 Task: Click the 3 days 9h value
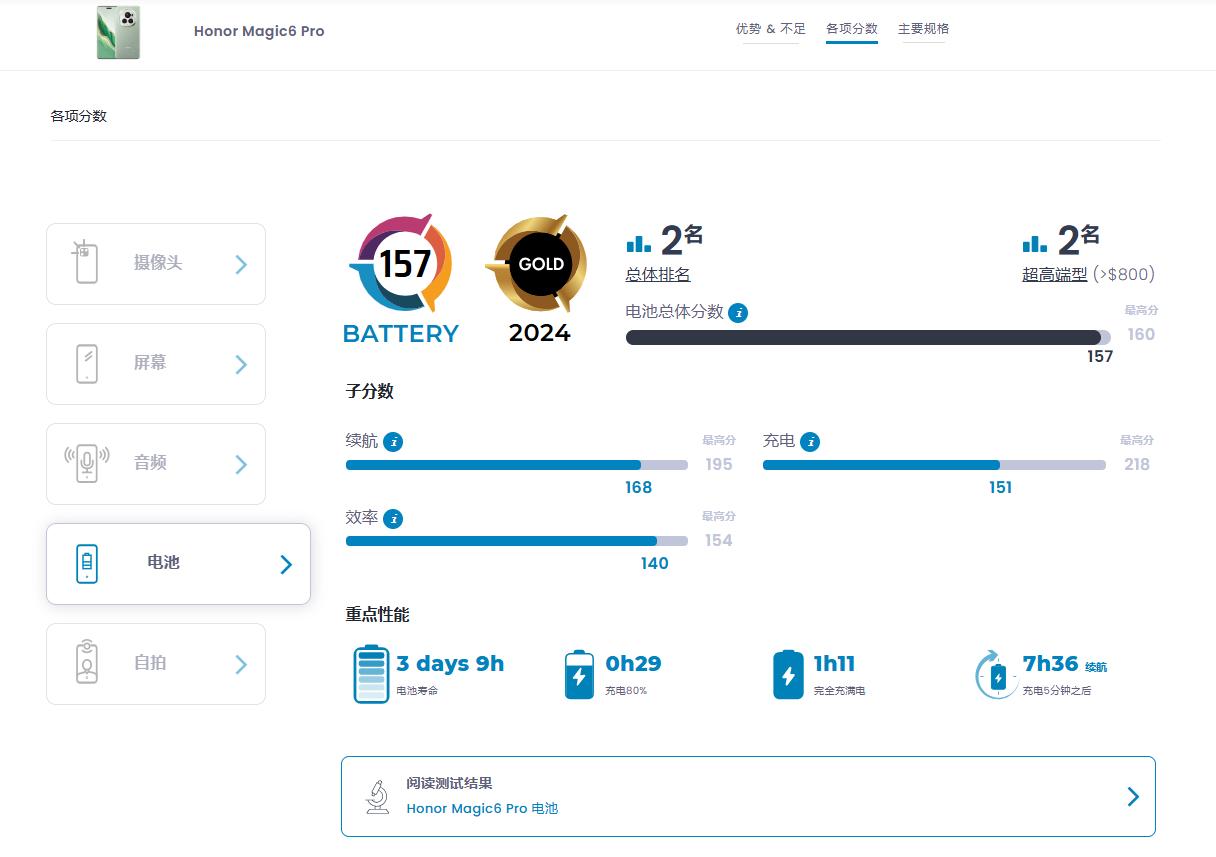(450, 664)
